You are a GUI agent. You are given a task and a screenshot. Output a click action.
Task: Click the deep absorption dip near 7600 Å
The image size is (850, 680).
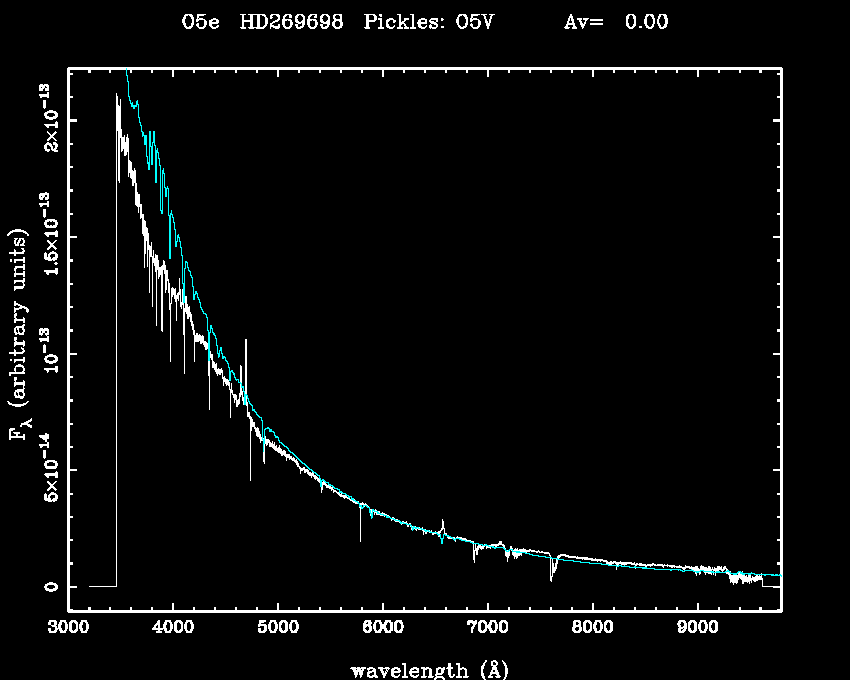[x=551, y=574]
